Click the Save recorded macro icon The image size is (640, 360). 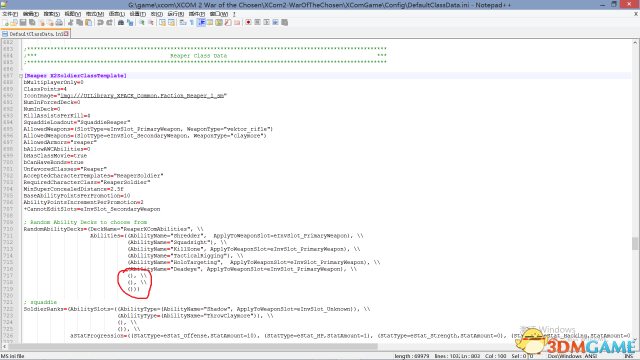[284, 23]
